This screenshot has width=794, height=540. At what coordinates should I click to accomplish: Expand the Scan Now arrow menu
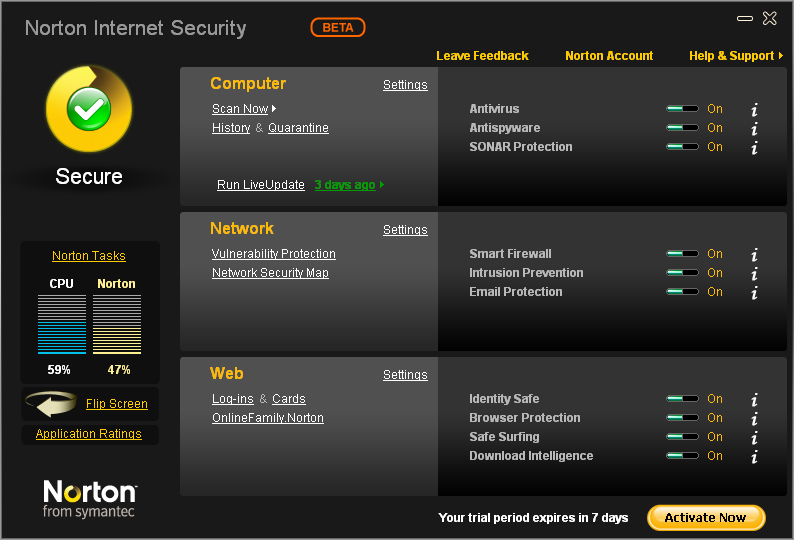tap(274, 109)
